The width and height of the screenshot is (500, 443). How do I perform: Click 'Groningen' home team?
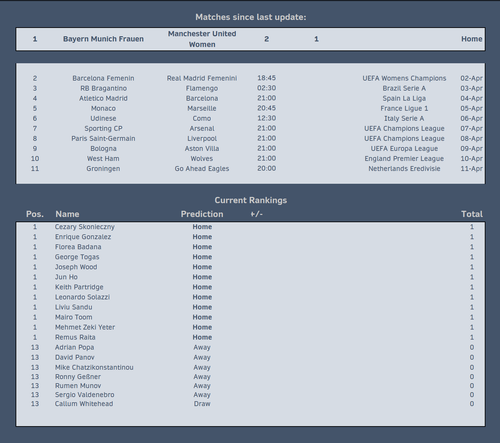coord(103,168)
